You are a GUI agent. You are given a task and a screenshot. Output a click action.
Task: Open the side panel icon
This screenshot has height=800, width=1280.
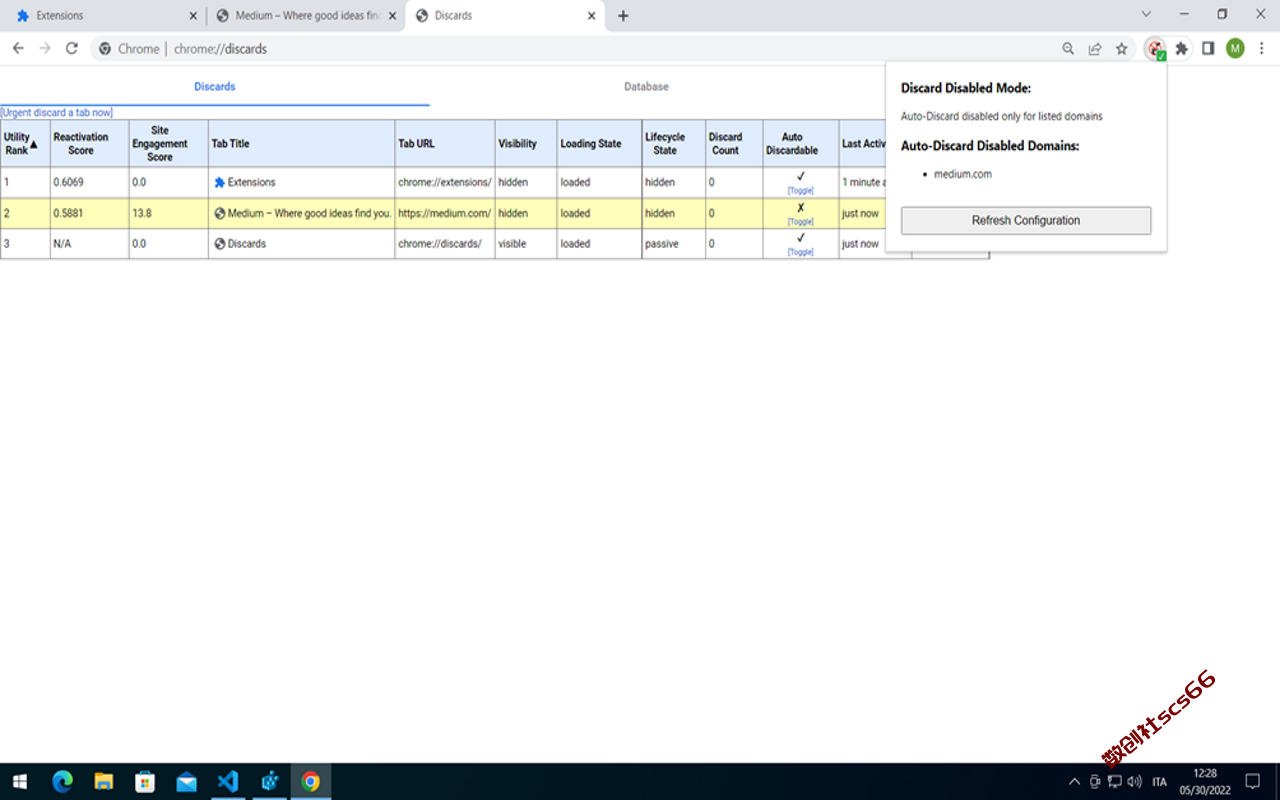[x=1208, y=48]
